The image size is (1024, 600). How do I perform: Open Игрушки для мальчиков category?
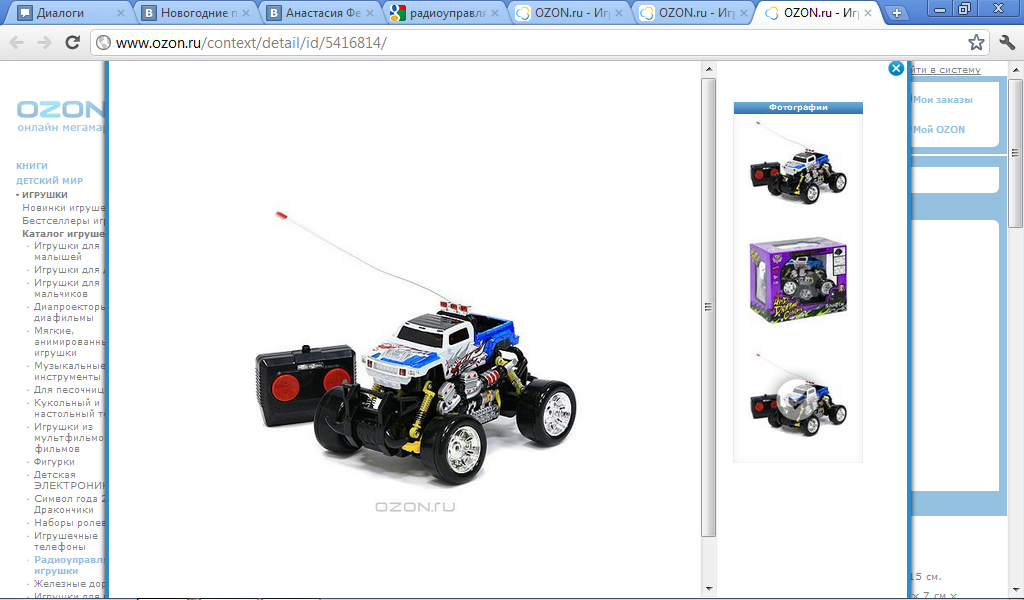[67, 288]
